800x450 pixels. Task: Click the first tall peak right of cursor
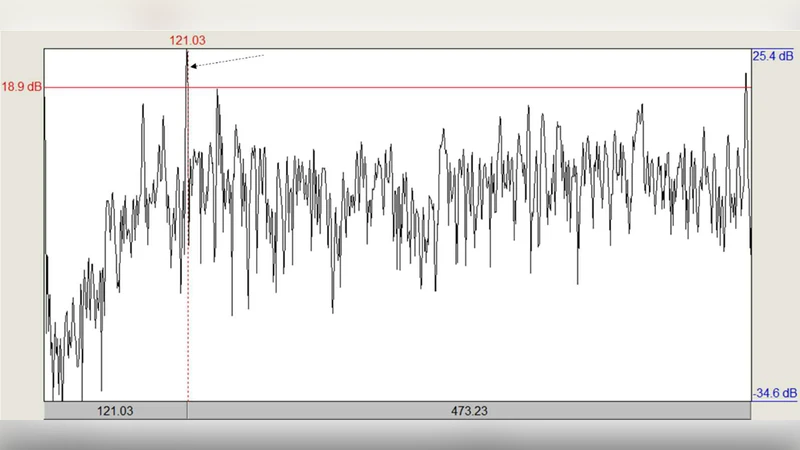217,91
